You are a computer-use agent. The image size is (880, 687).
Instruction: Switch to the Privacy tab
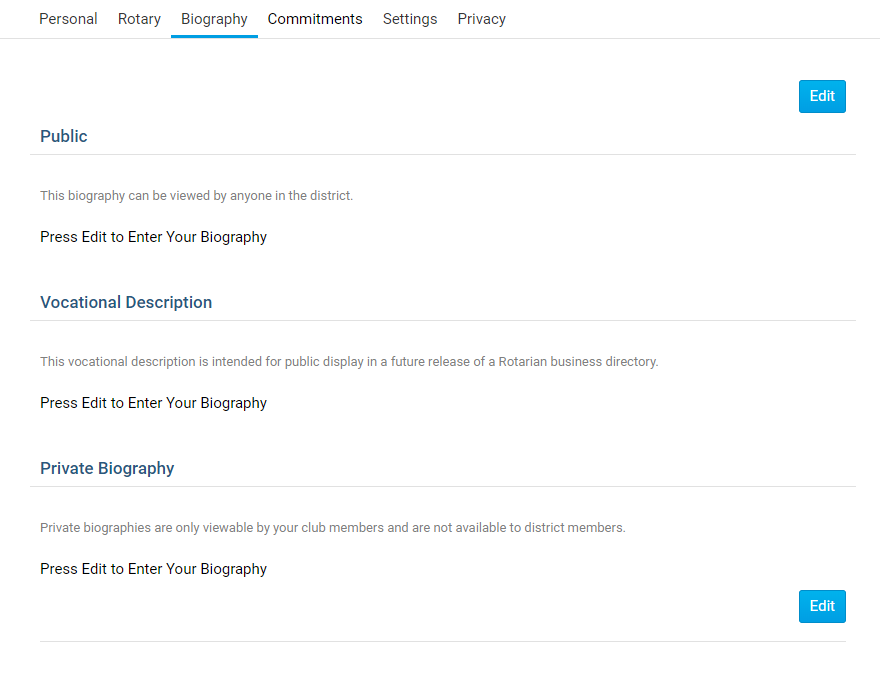tap(482, 19)
